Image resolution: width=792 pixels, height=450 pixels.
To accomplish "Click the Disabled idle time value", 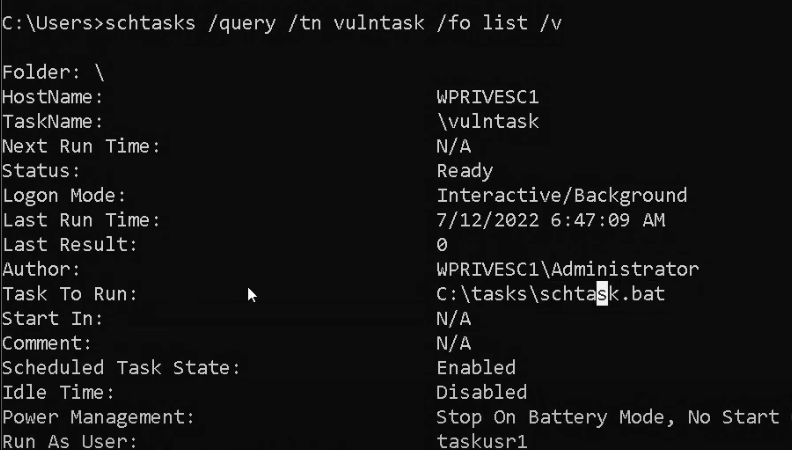I will (x=481, y=392).
